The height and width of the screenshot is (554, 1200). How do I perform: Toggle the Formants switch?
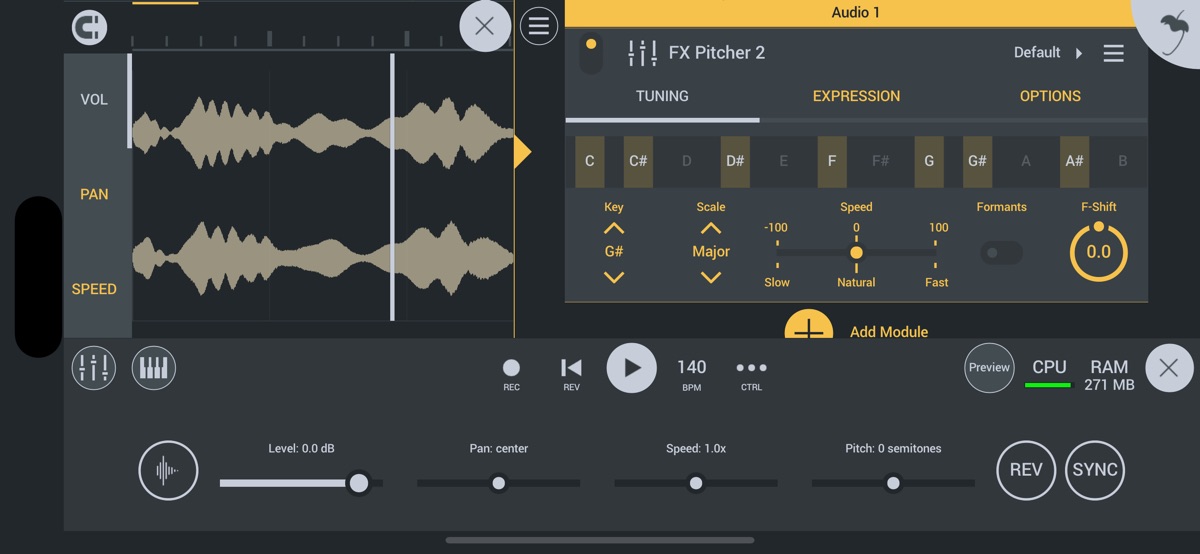pos(1000,253)
